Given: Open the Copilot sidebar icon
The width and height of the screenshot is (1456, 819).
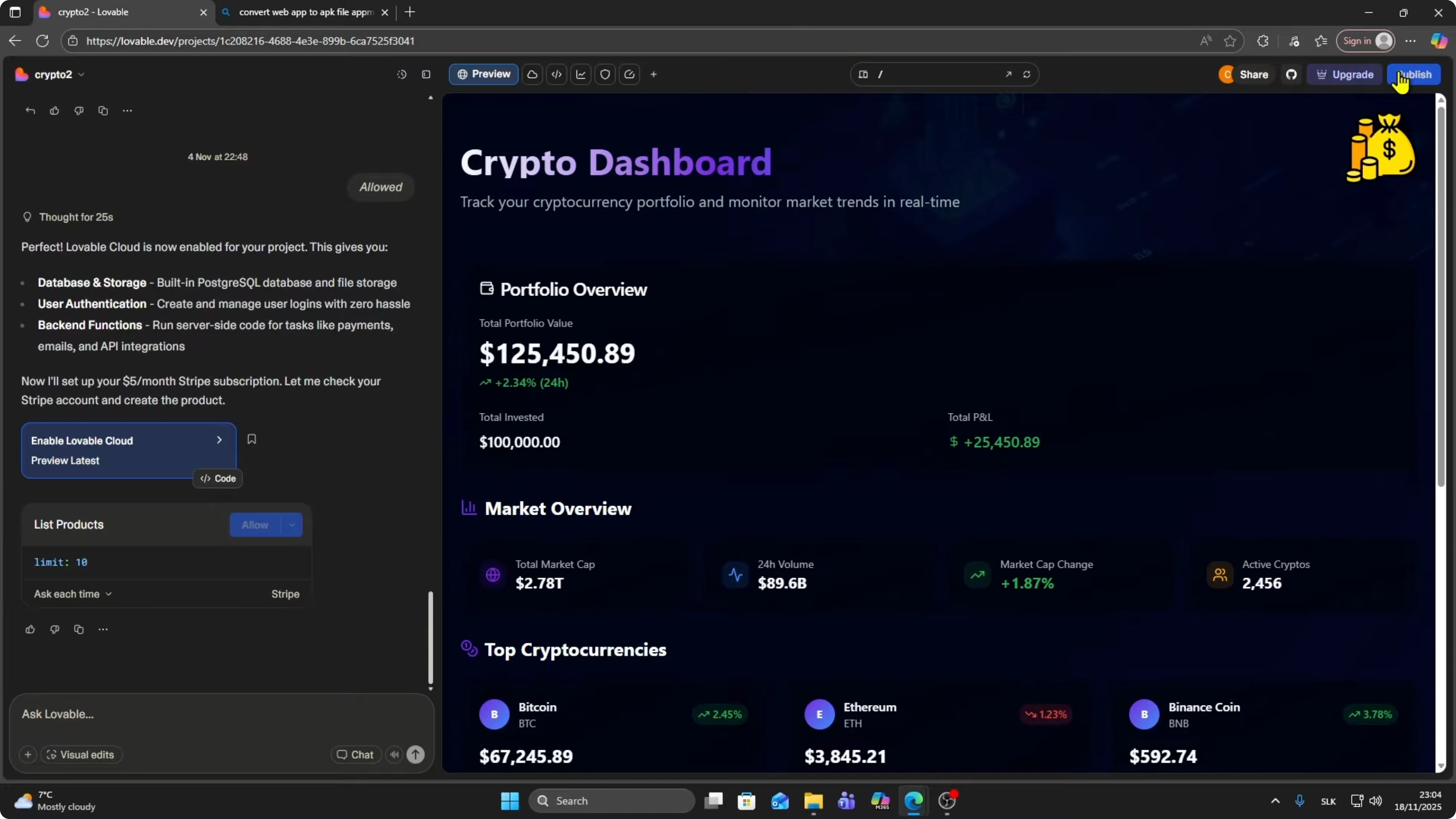Looking at the screenshot, I should (x=1439, y=41).
